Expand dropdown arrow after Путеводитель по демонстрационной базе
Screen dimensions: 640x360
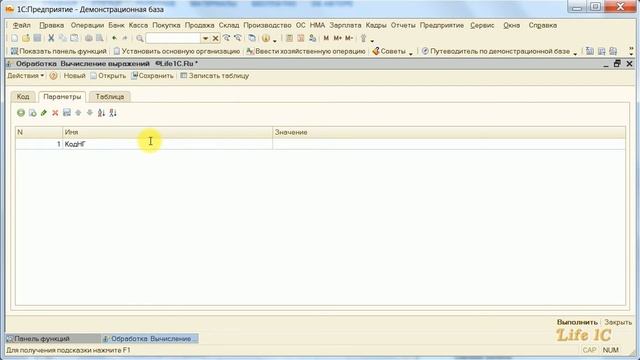coord(575,52)
